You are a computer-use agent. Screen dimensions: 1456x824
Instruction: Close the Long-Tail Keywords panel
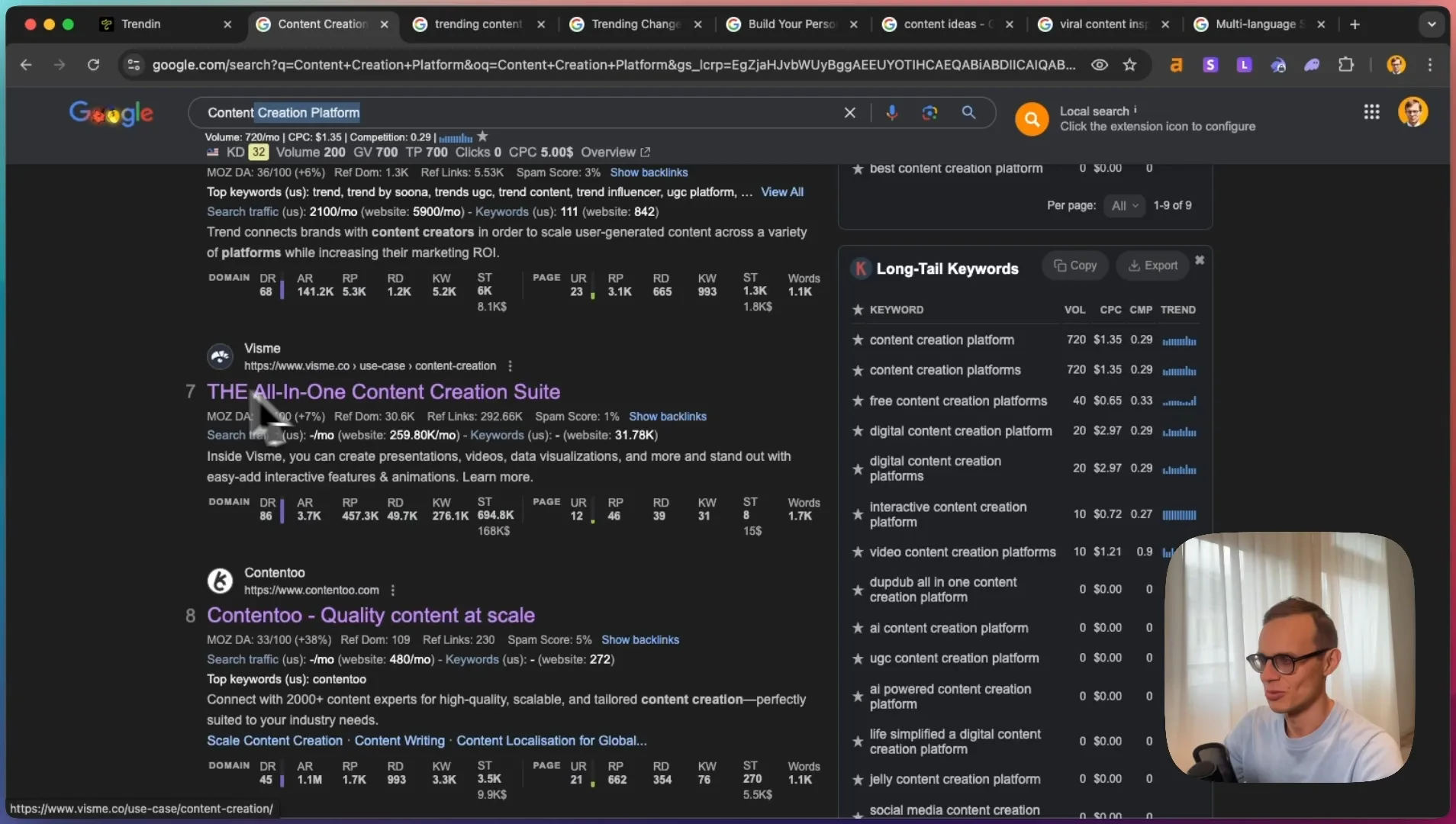pos(1200,260)
